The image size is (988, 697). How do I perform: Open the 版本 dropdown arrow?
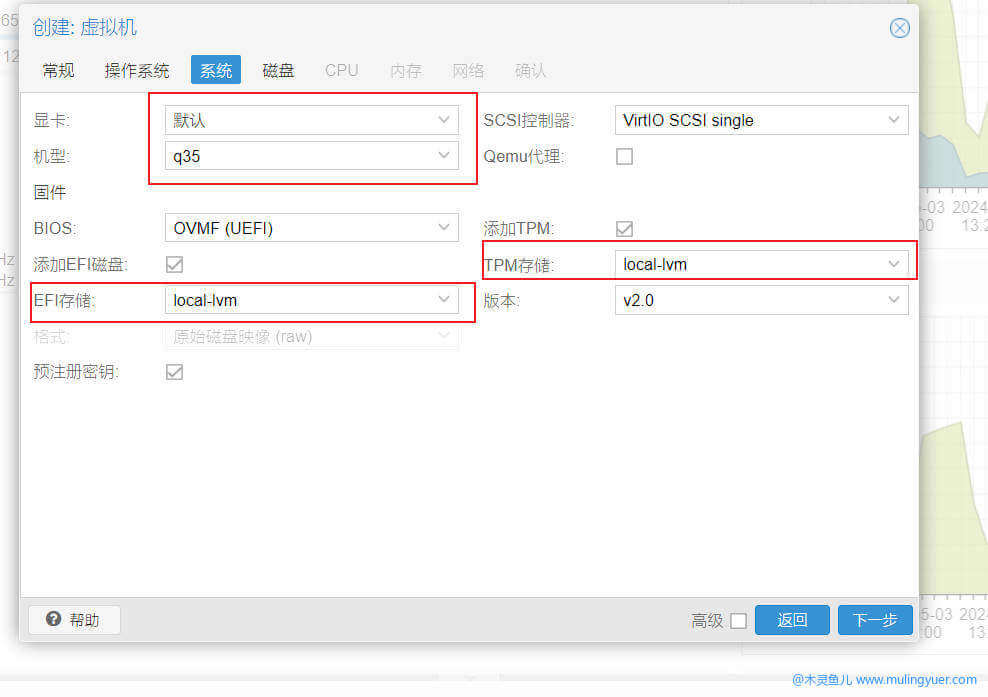(x=894, y=300)
